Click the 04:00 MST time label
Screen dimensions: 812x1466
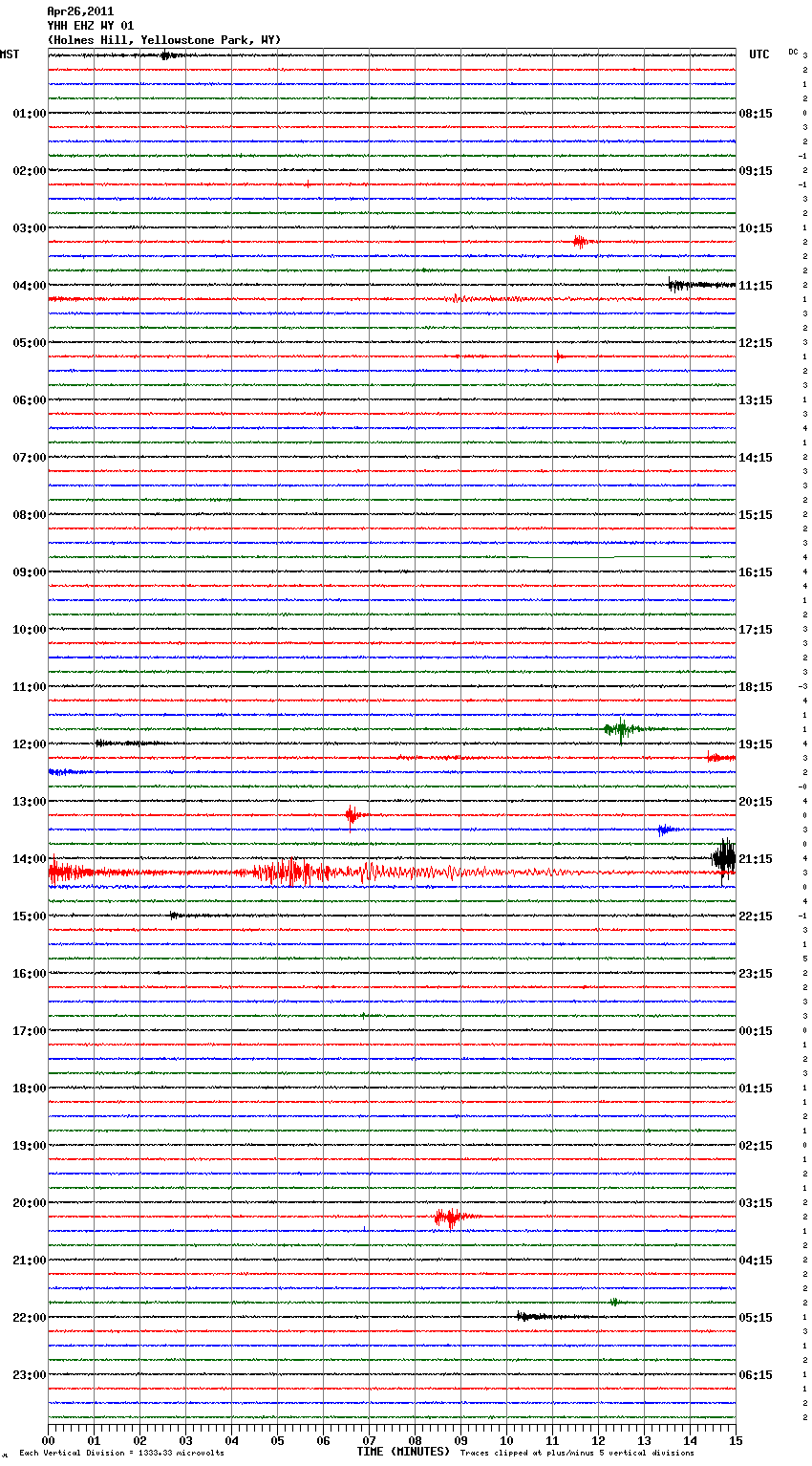click(x=29, y=286)
